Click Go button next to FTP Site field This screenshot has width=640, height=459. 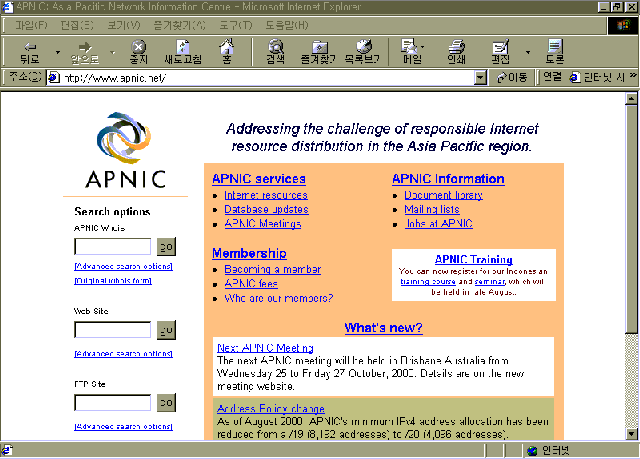[167, 403]
